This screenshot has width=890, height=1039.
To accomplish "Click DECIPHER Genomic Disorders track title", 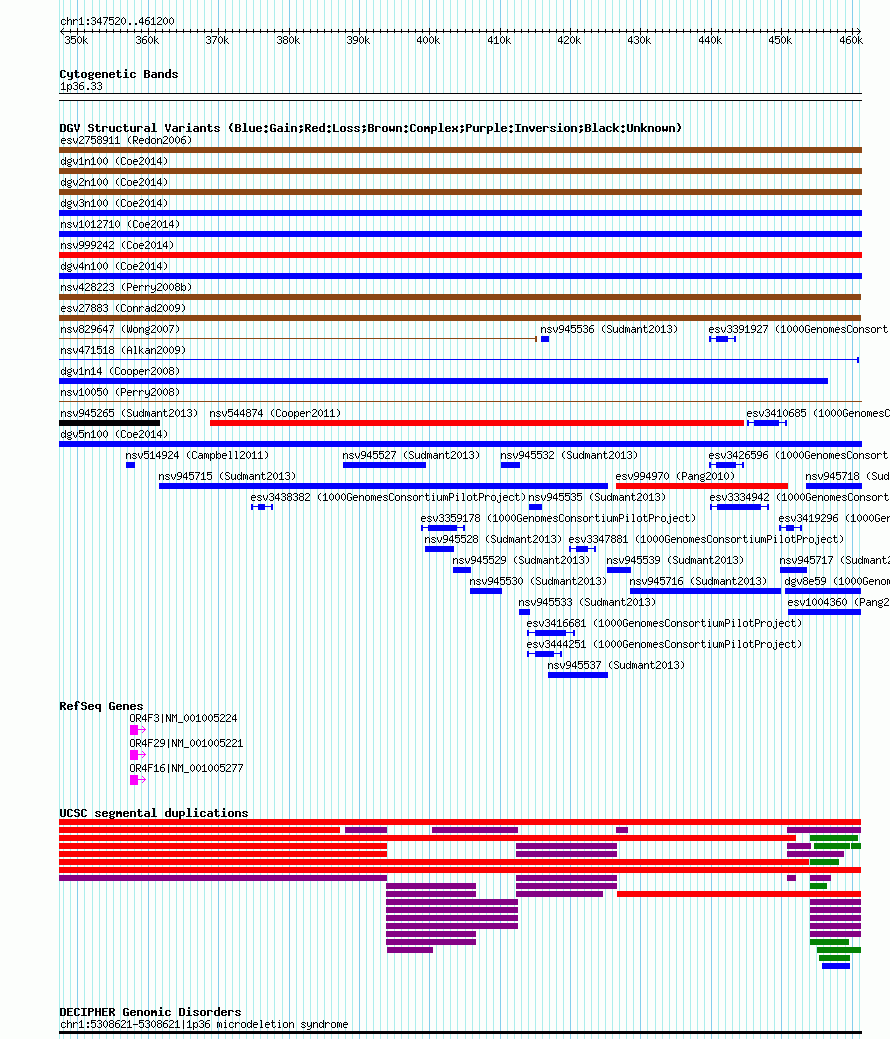I will click(150, 1012).
